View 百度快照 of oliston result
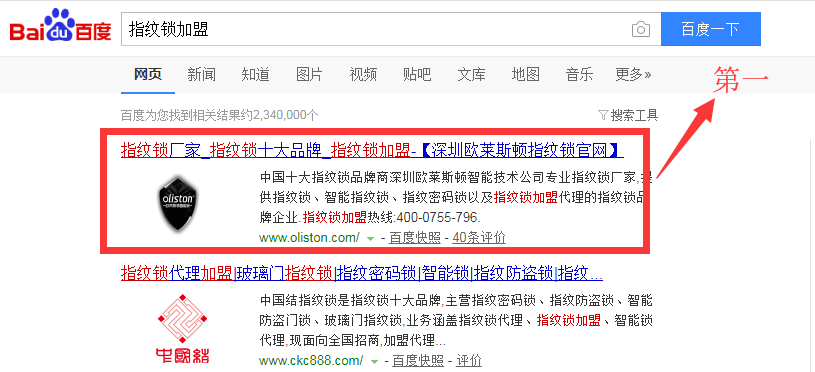Image resolution: width=815 pixels, height=372 pixels. [x=415, y=238]
